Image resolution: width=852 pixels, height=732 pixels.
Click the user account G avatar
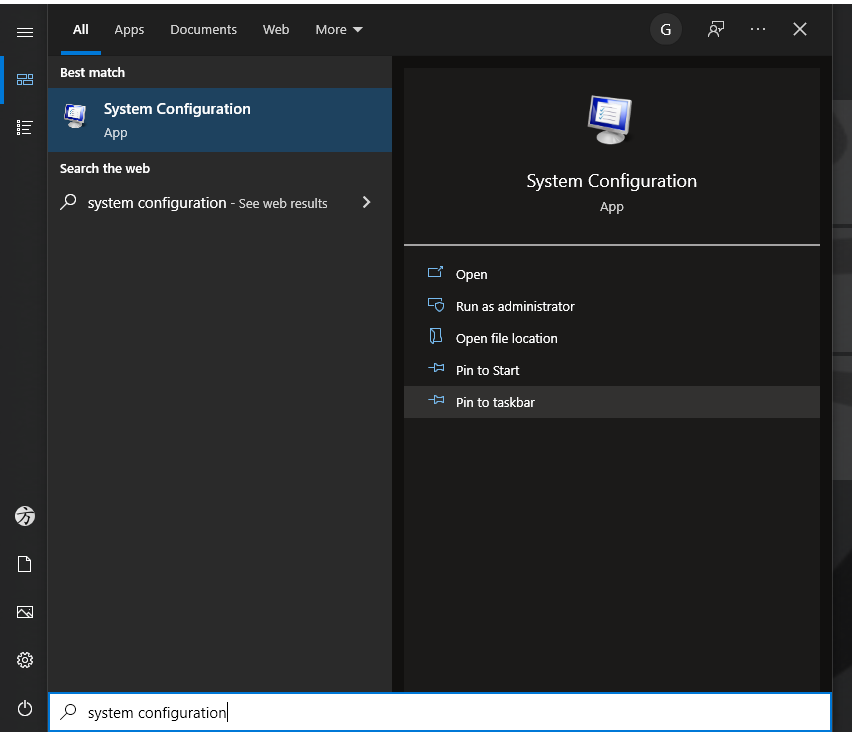tap(666, 30)
